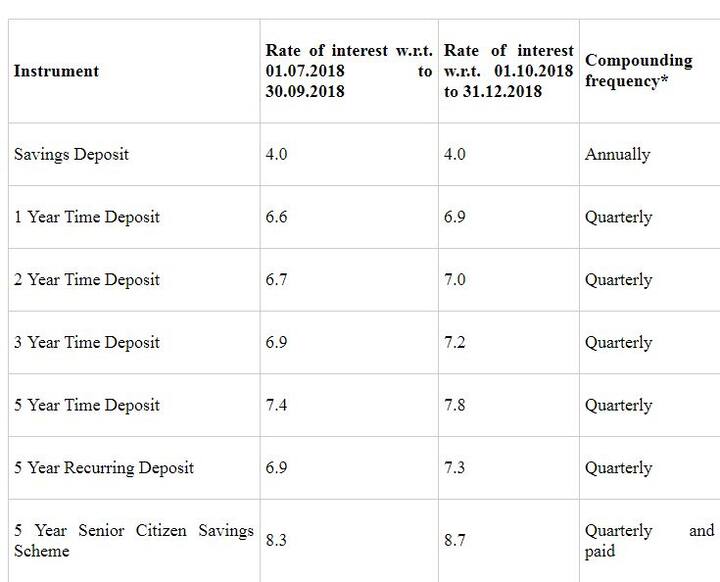Click the header for the 01.07.2018 to 30.09.2018 rate
Screen dimensions: 720x582
coord(348,71)
